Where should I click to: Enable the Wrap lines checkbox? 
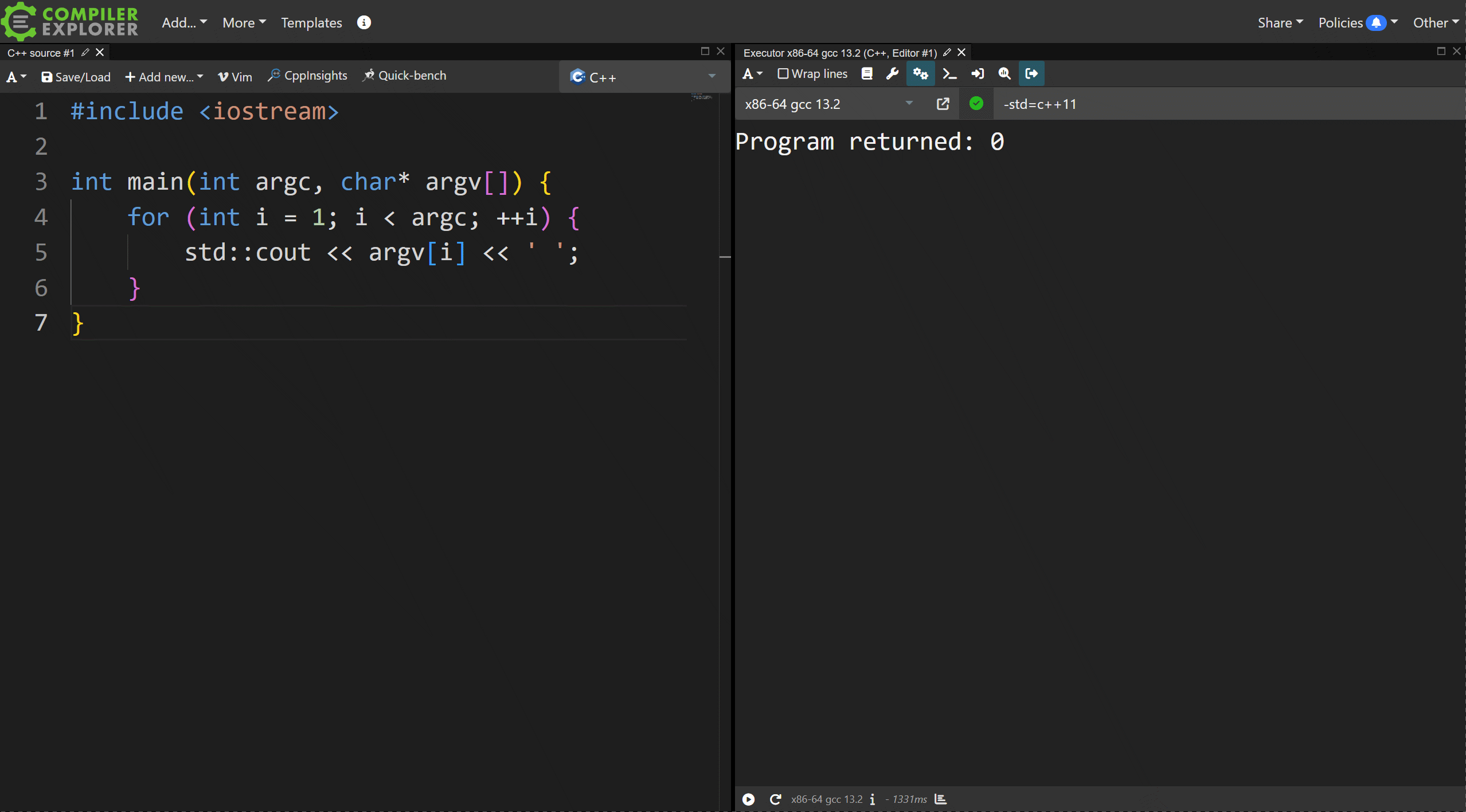pyautogui.click(x=783, y=74)
